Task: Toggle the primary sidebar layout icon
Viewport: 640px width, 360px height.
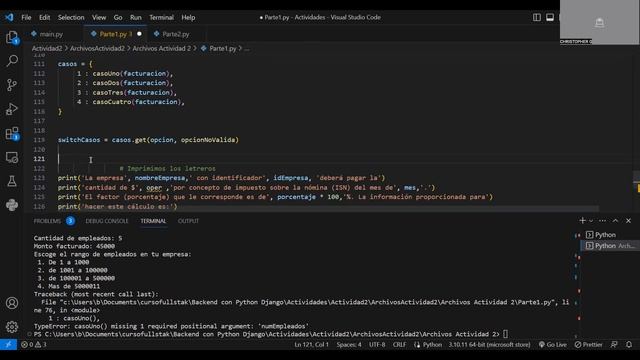Action: [537, 17]
